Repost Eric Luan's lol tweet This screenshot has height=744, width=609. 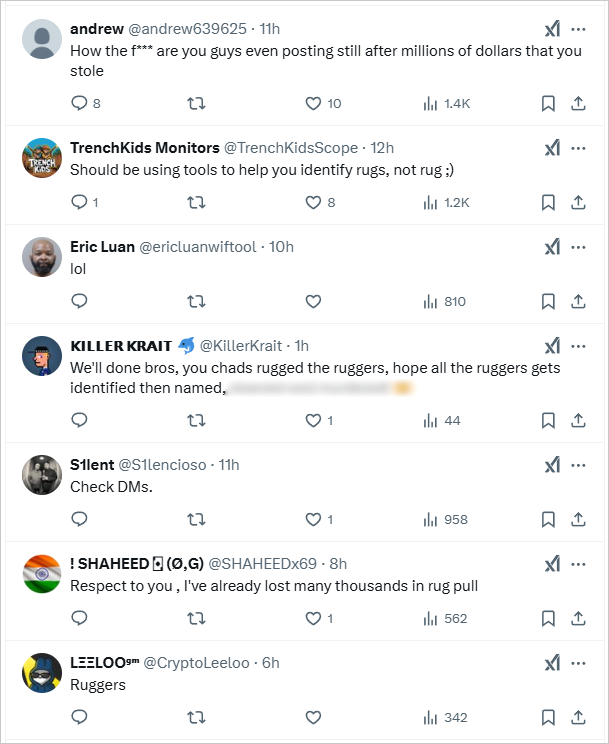196,301
